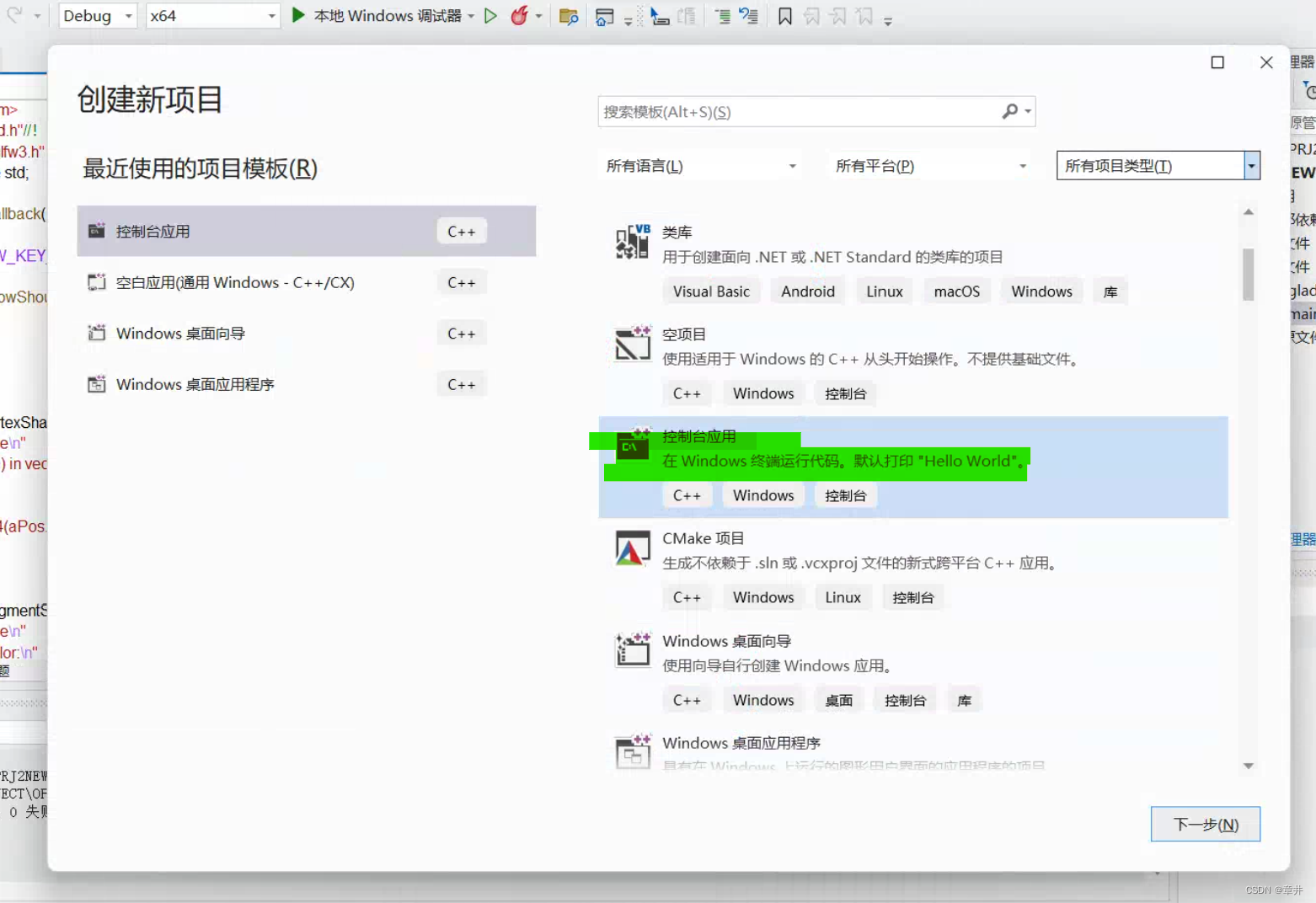Toggle a bookmark on the current line

click(785, 15)
